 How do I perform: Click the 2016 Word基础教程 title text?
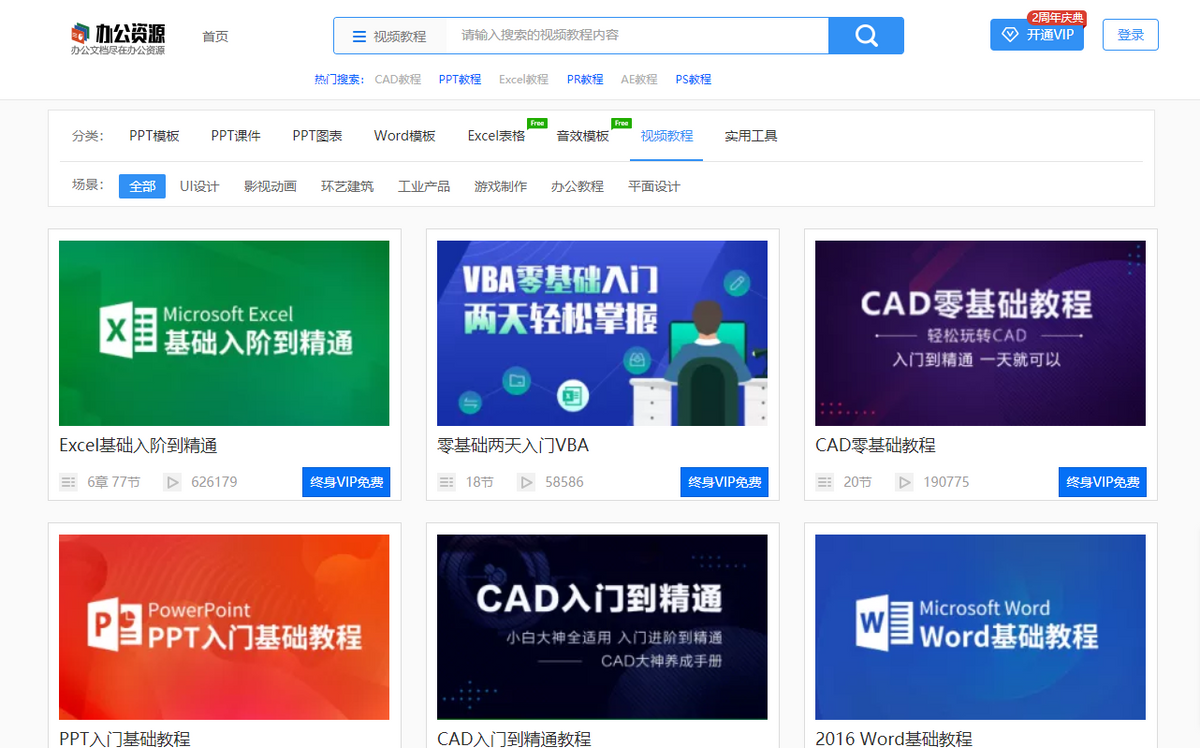point(894,739)
